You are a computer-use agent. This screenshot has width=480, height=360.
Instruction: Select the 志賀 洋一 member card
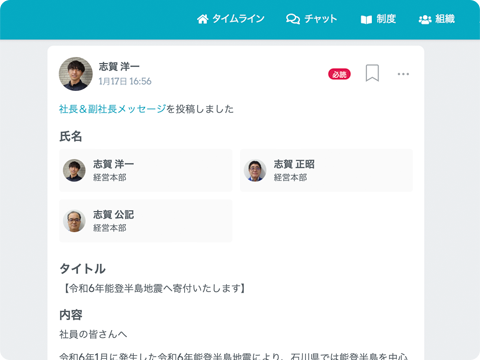(x=146, y=170)
